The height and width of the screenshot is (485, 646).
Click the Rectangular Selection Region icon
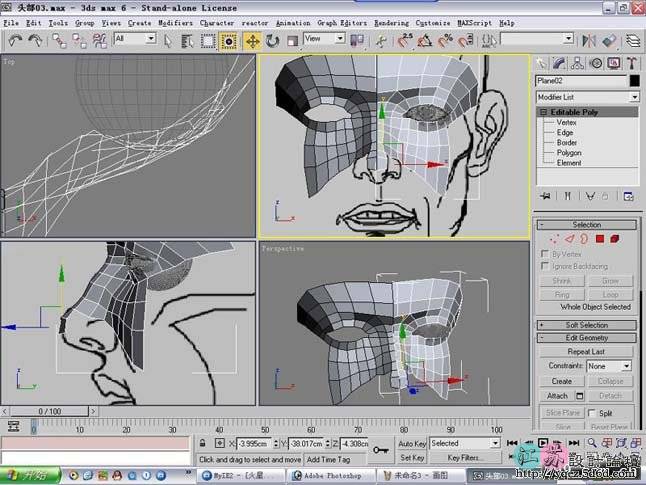point(208,41)
